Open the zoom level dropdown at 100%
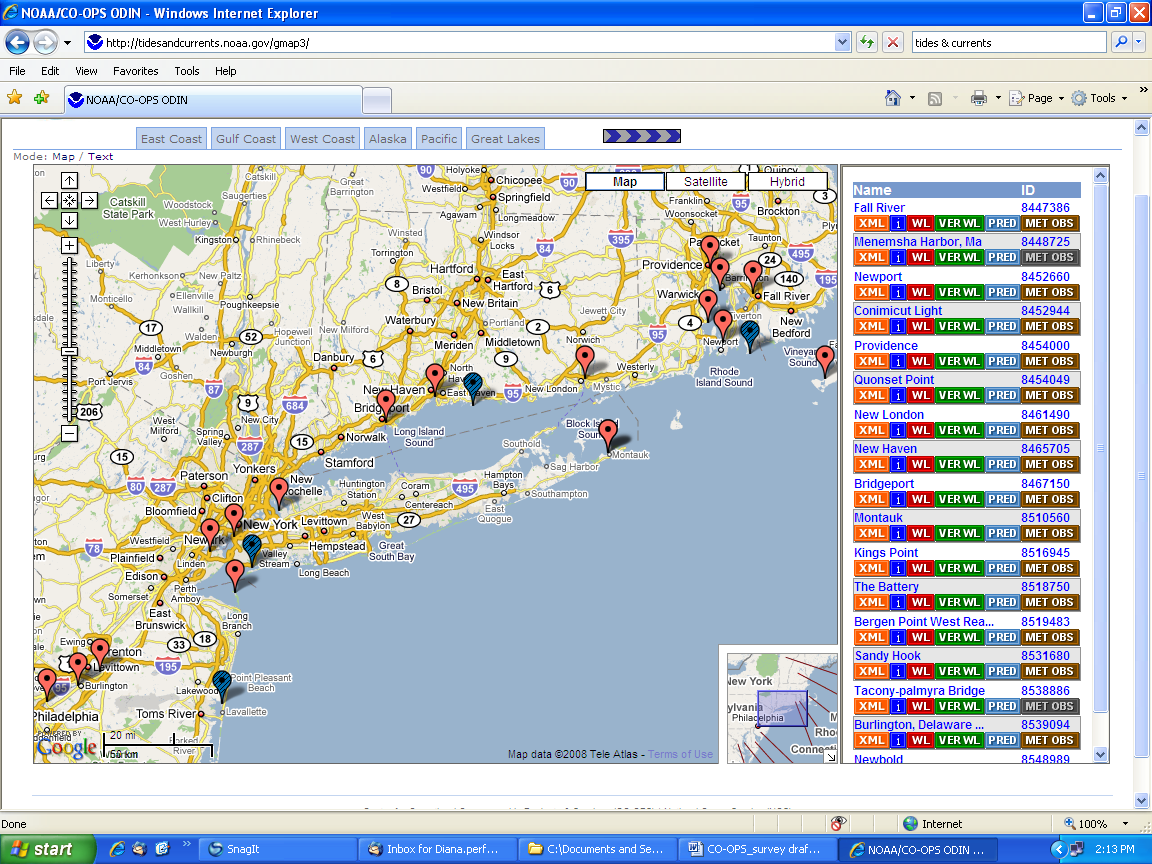 (x=1125, y=824)
